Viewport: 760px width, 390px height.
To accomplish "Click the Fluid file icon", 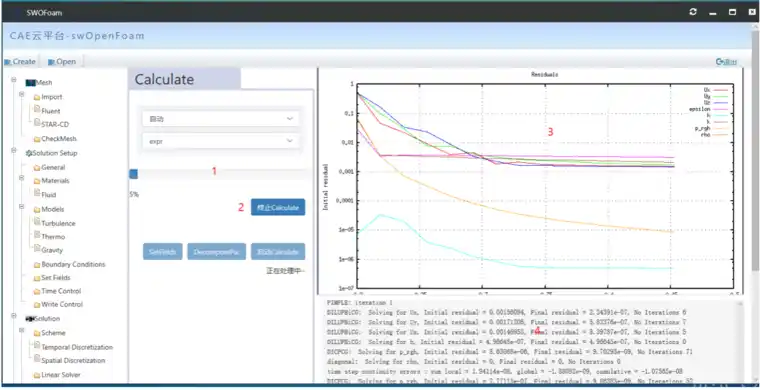I will pyautogui.click(x=37, y=193).
